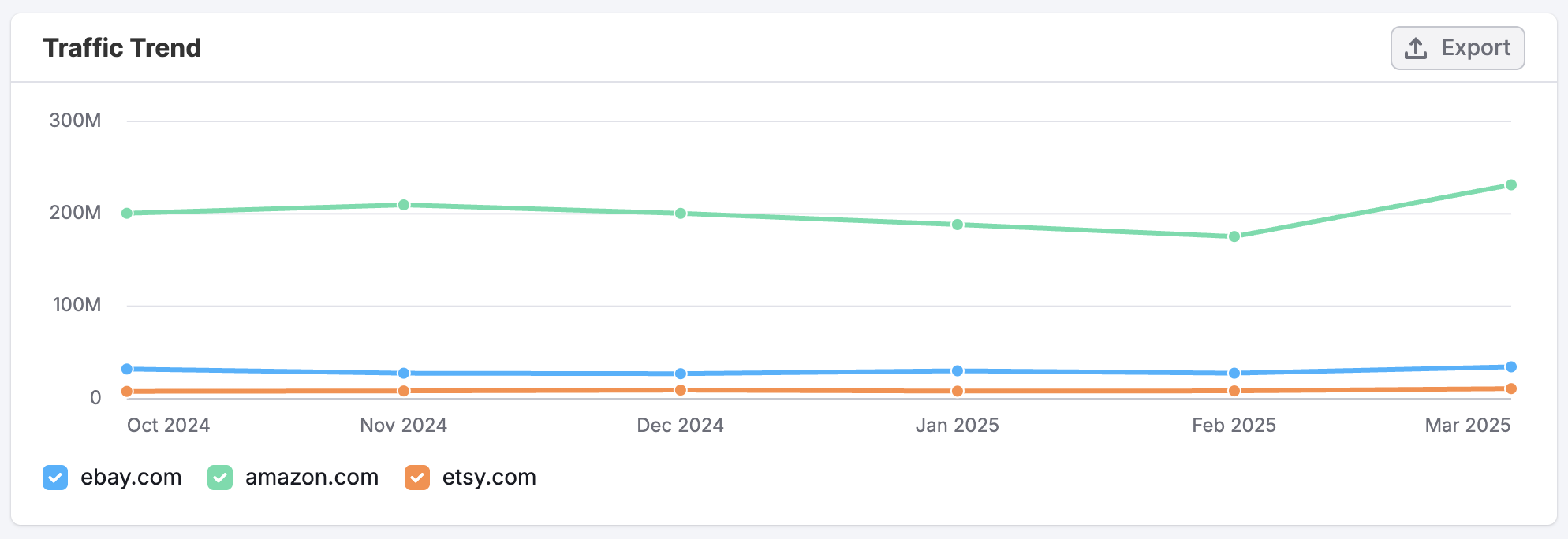The image size is (1568, 539).
Task: Select the ebay.com legend label
Action: tap(131, 478)
